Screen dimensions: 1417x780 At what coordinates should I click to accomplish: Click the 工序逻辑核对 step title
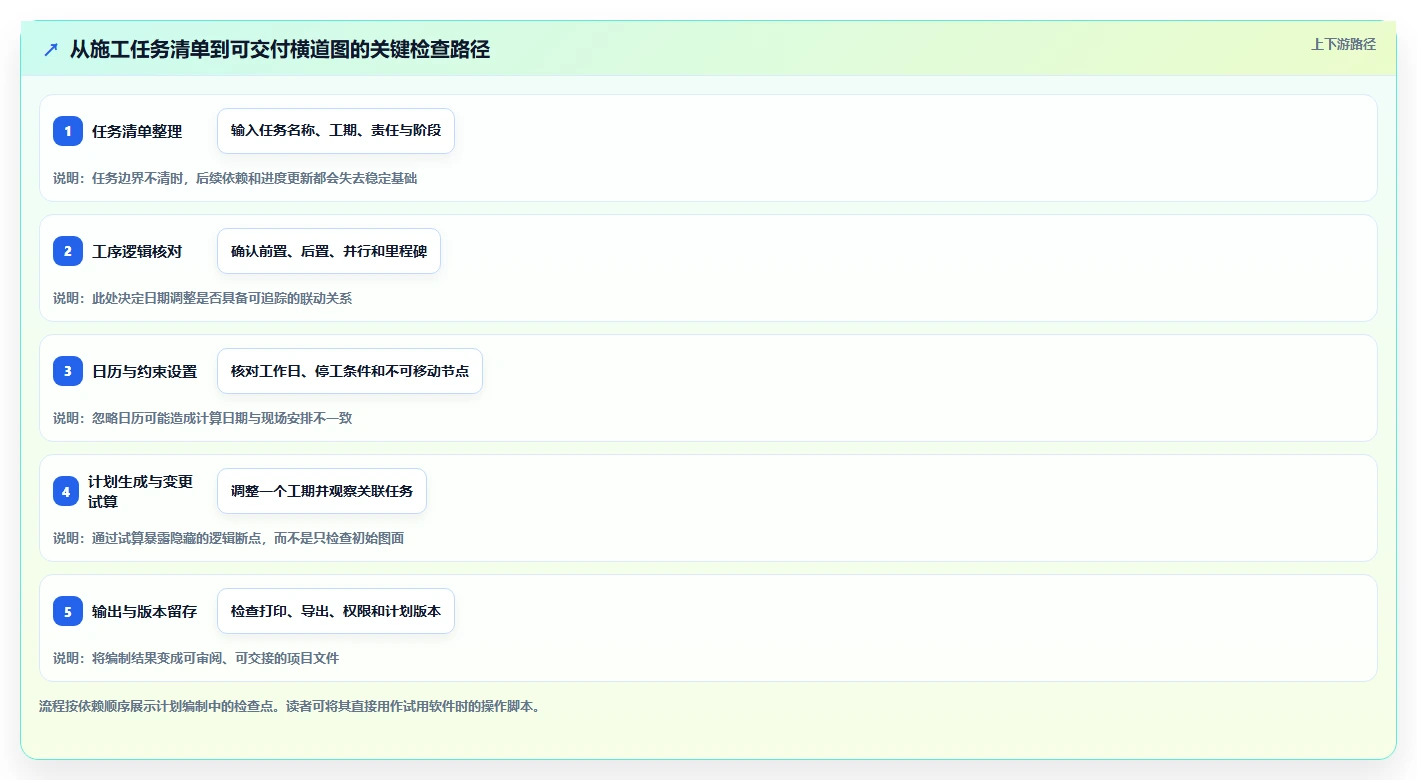137,251
